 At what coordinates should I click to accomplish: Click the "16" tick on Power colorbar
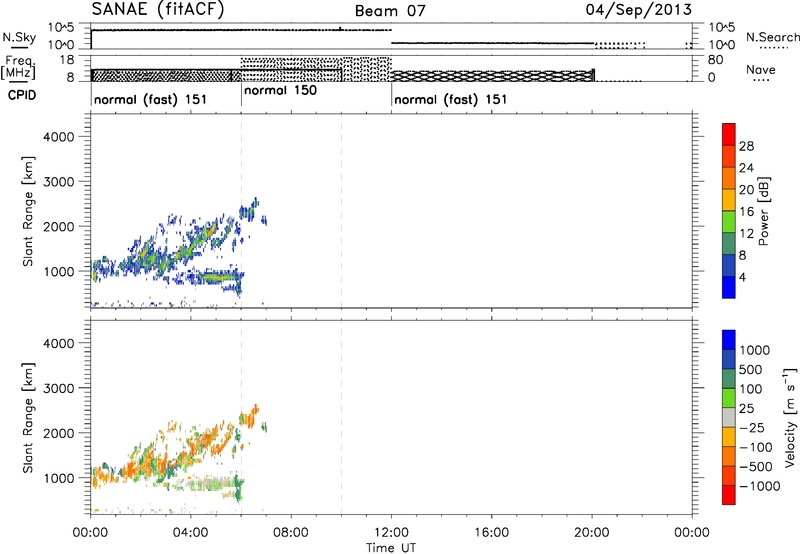click(x=746, y=212)
